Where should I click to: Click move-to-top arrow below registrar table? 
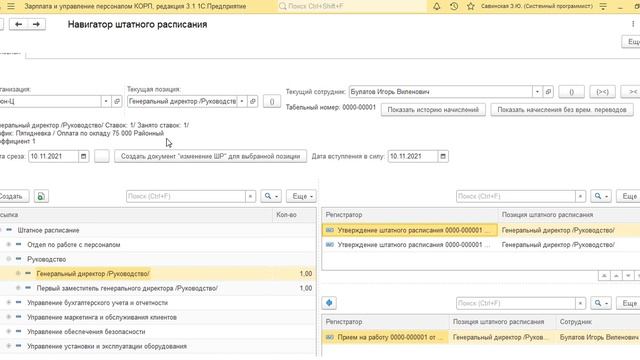click(604, 276)
